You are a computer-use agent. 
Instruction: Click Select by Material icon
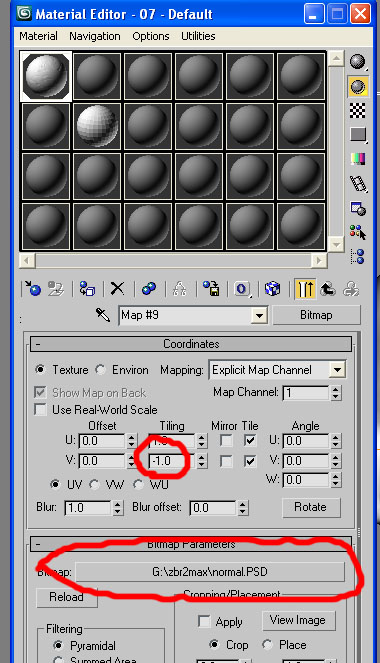358,232
